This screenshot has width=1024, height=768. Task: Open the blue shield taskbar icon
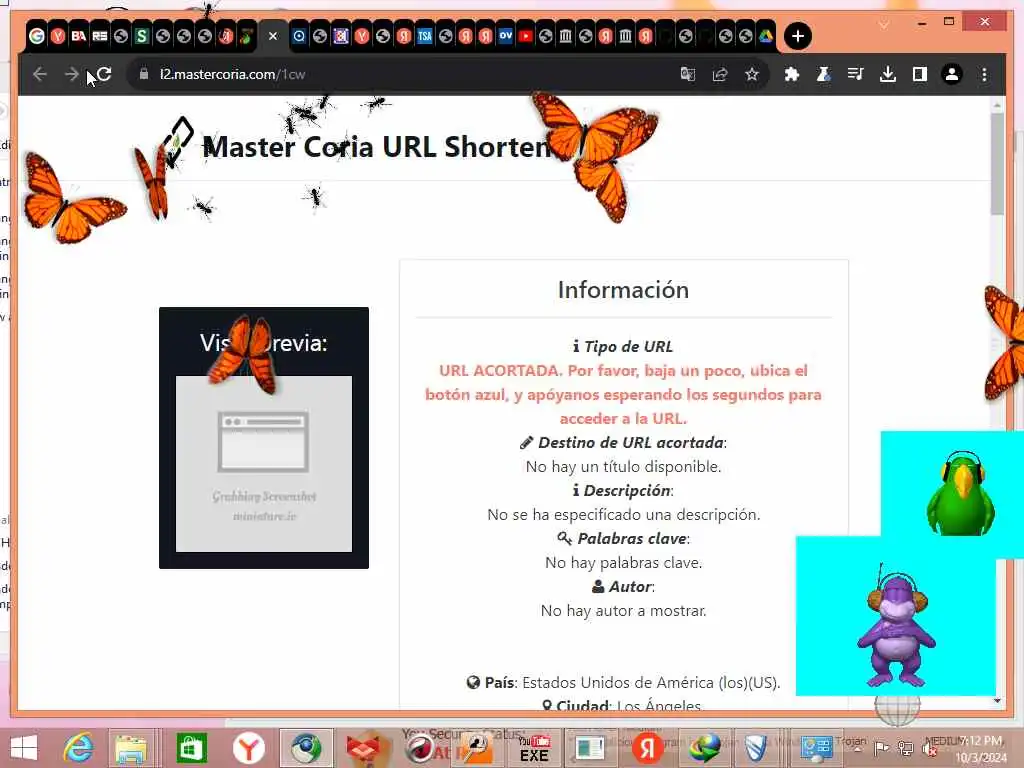tap(756, 748)
